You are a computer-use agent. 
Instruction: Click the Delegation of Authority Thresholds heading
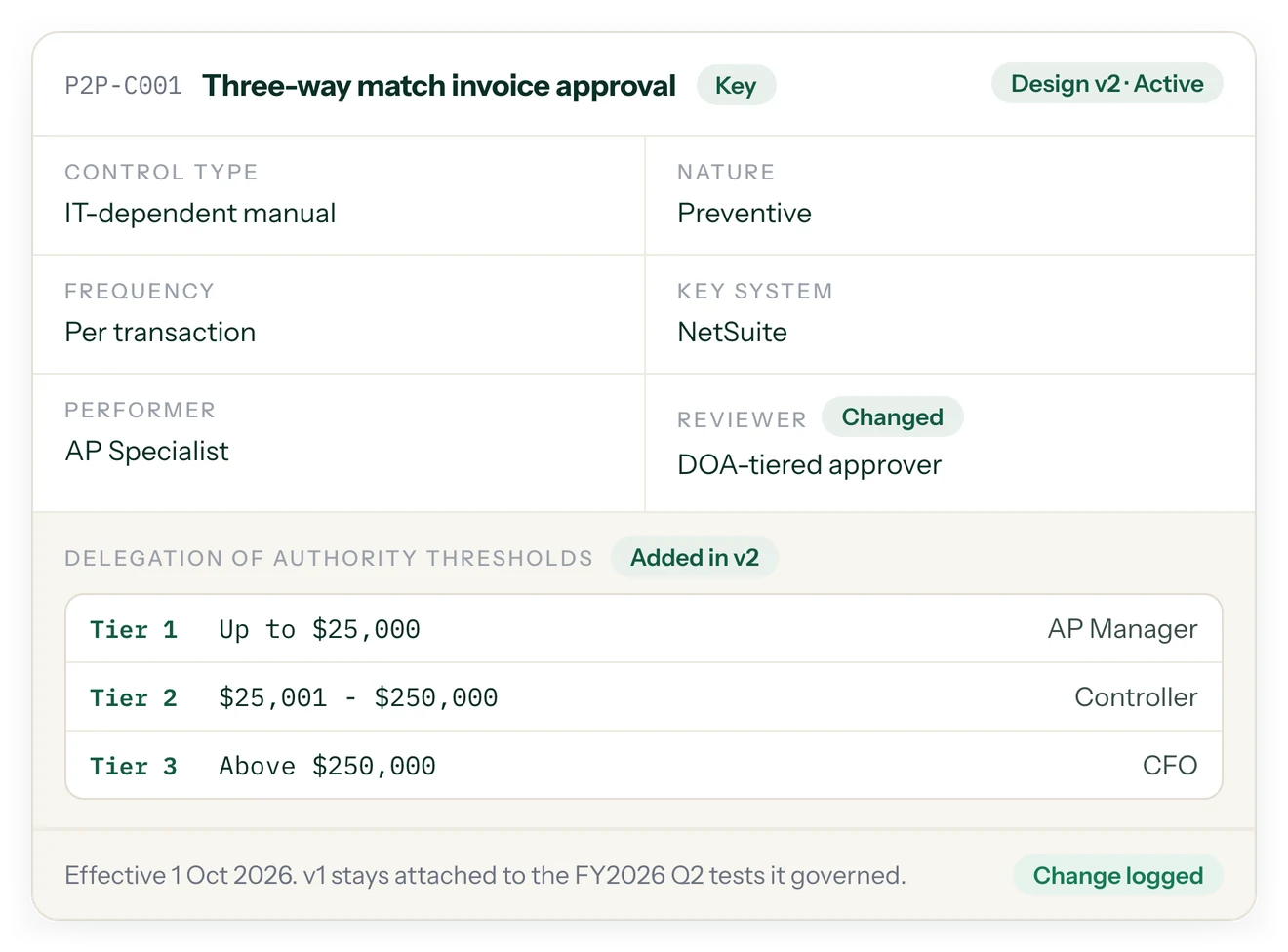329,558
